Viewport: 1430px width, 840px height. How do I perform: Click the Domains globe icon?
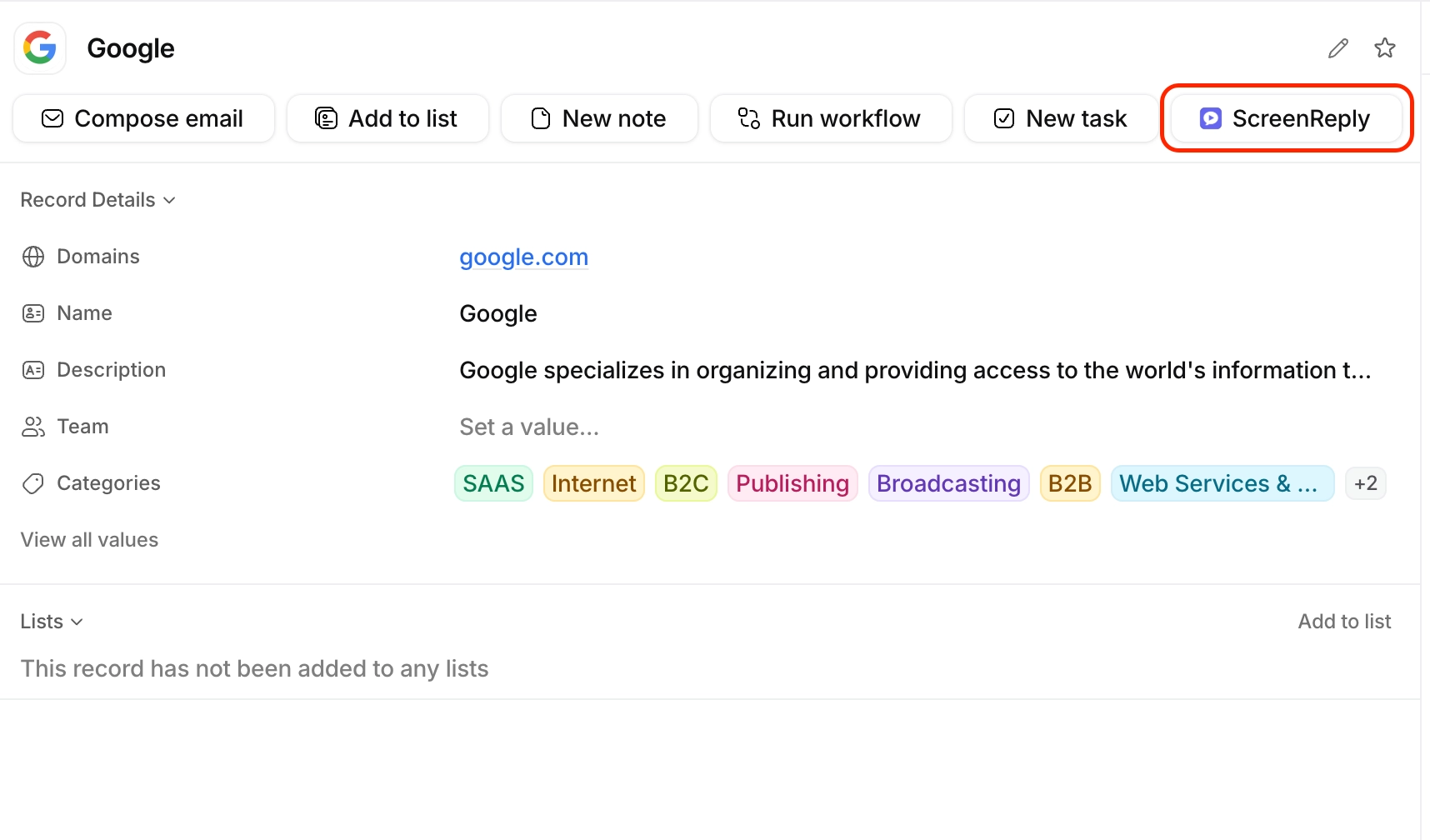pyautogui.click(x=33, y=257)
